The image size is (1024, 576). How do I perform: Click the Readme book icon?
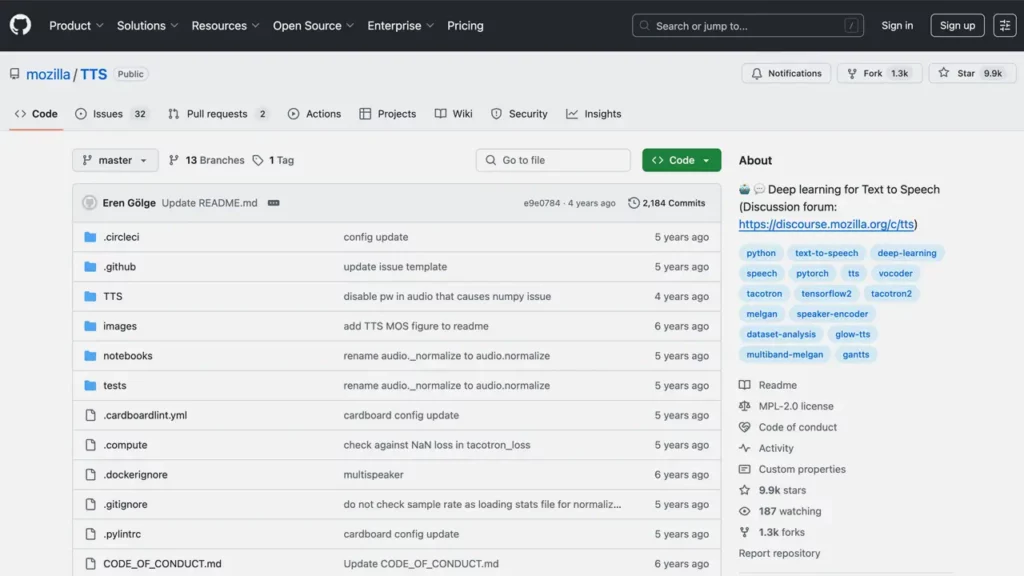pyautogui.click(x=744, y=385)
